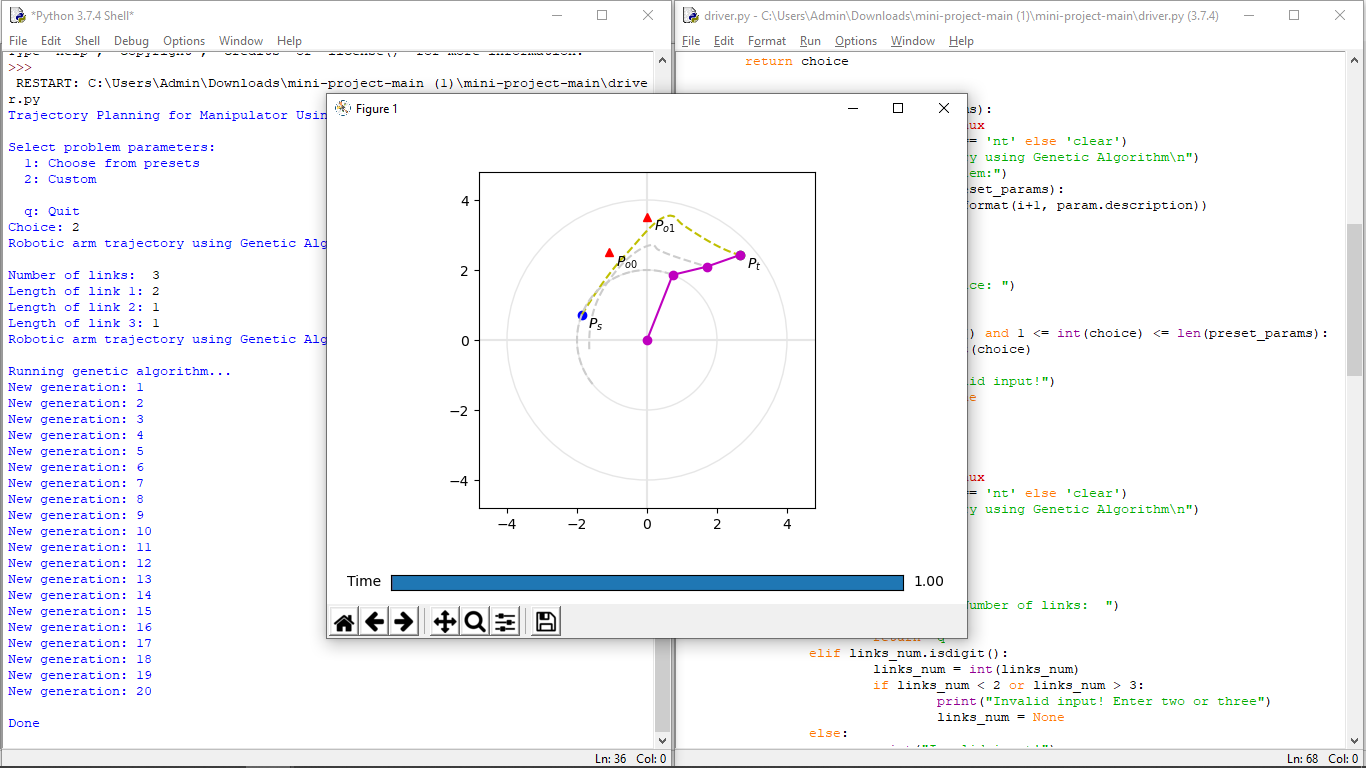The height and width of the screenshot is (768, 1366).
Task: Go back to previous plot view
Action: pyautogui.click(x=374, y=622)
